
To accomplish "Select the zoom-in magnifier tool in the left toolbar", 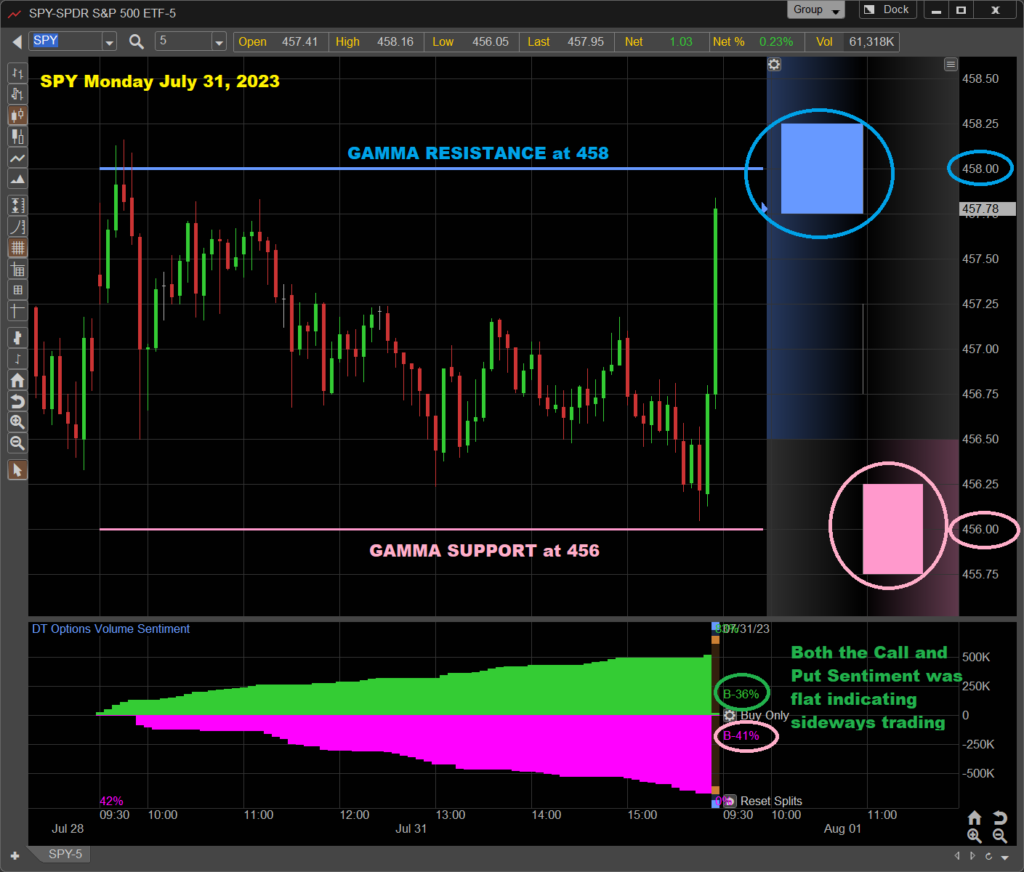I will click(17, 421).
